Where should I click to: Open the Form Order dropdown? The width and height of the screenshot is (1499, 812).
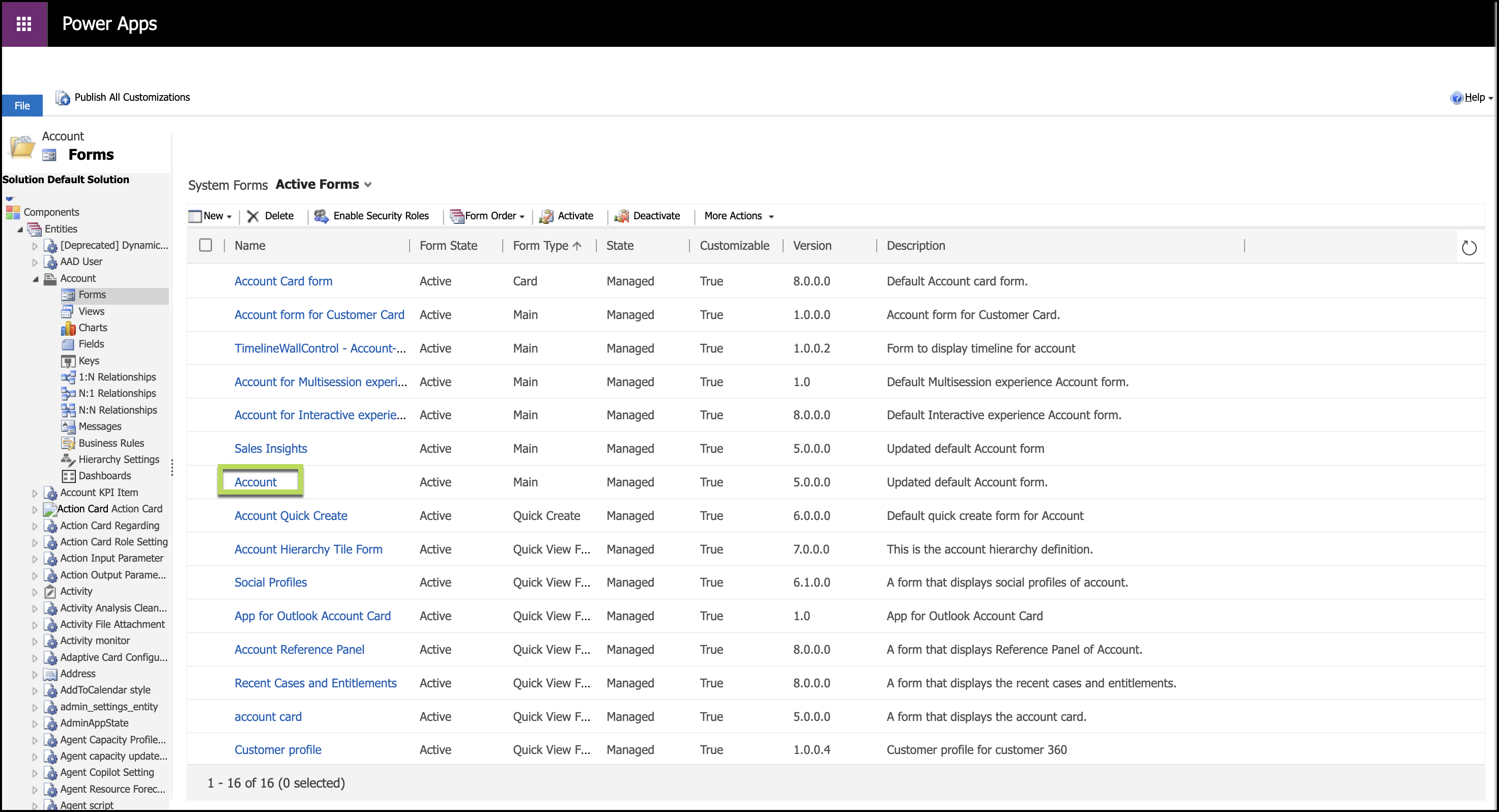[x=490, y=216]
